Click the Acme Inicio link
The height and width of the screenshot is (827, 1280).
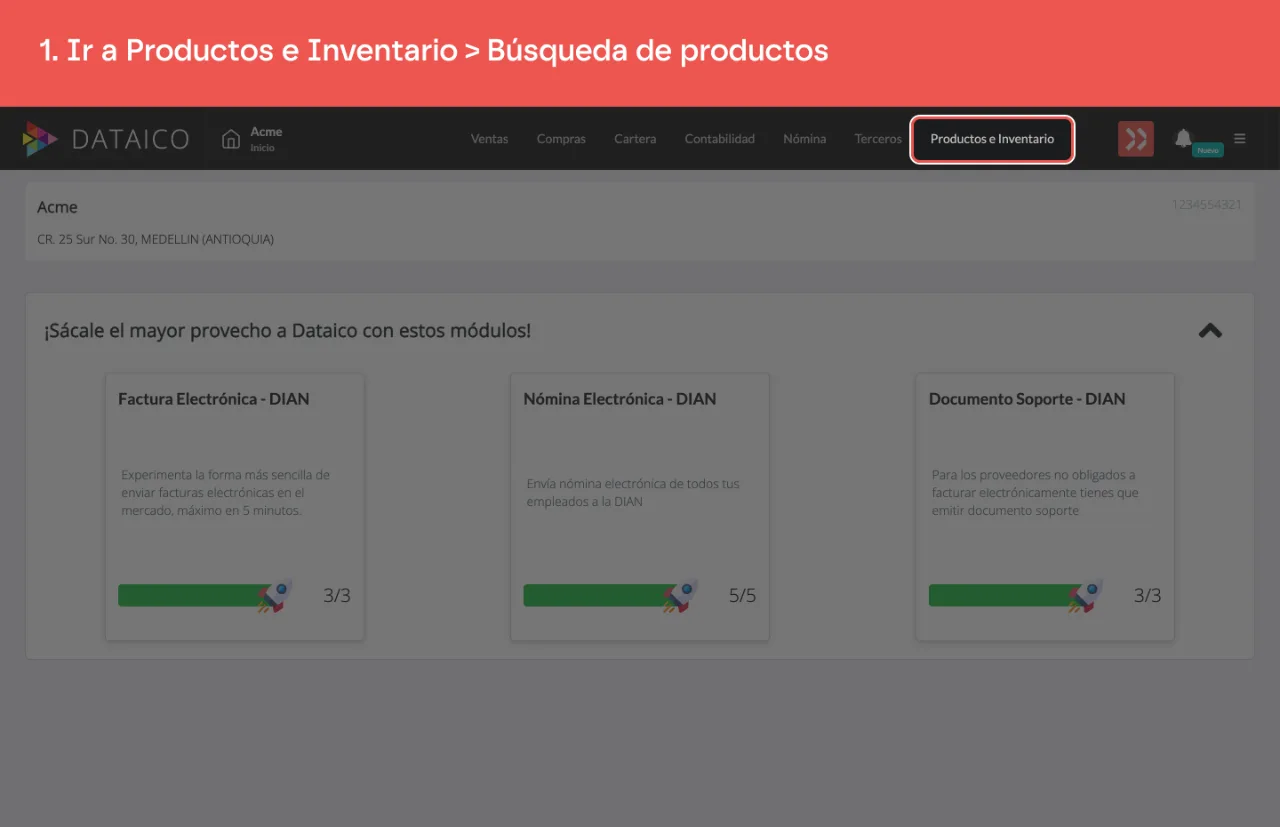pos(266,139)
